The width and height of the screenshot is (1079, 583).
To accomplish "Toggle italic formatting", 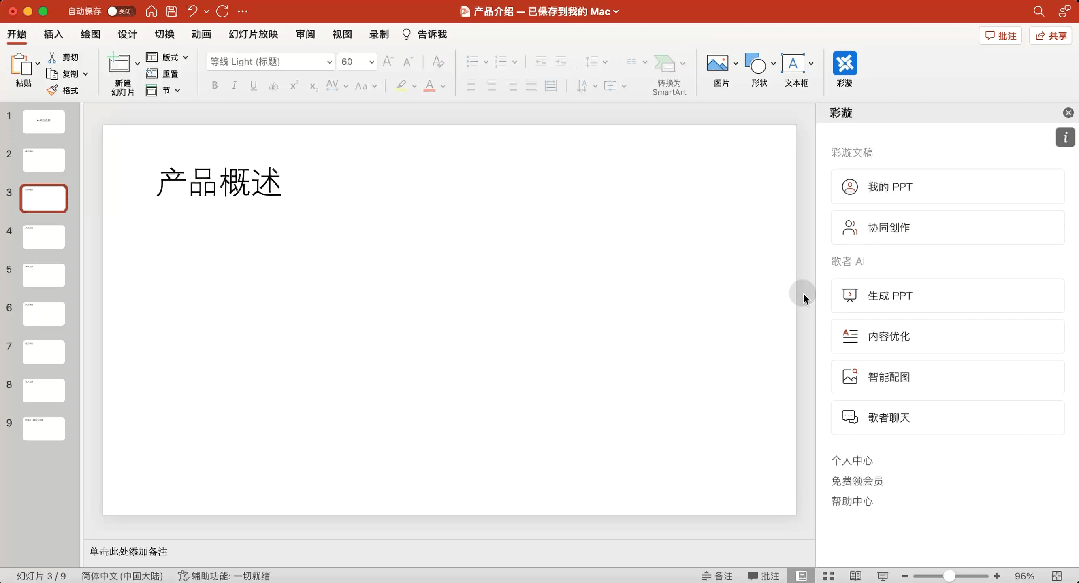I will click(234, 85).
